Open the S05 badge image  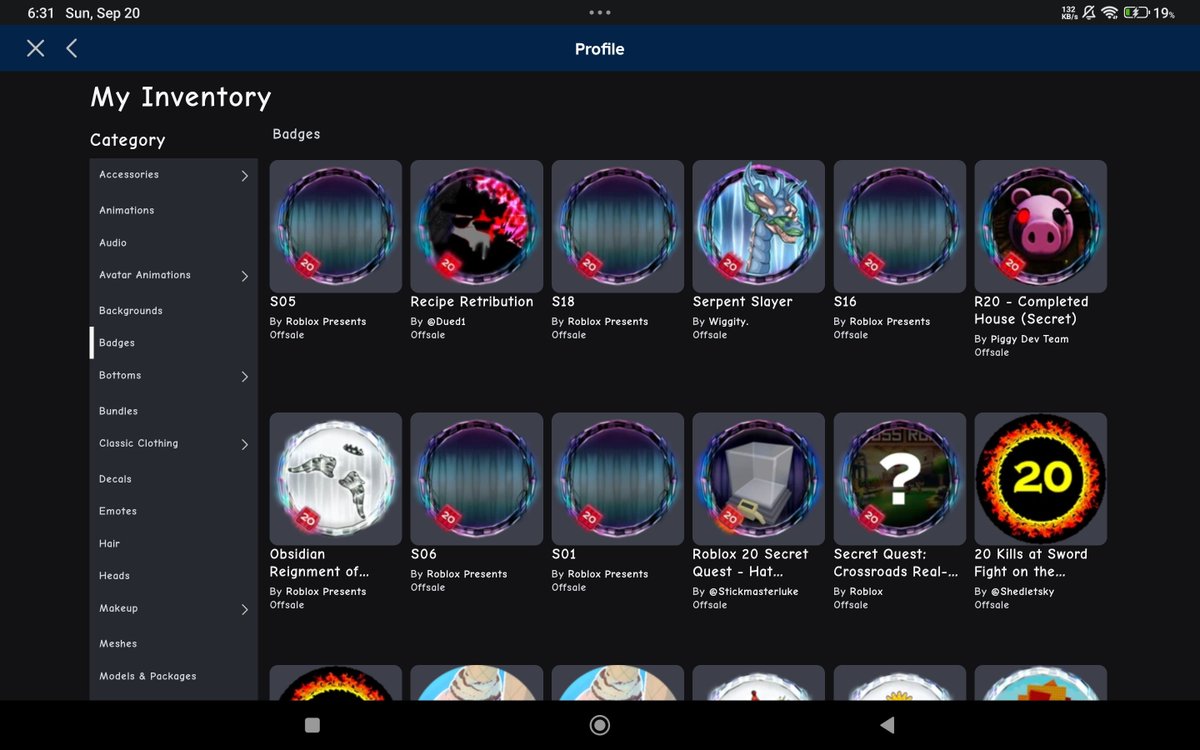[x=336, y=226]
